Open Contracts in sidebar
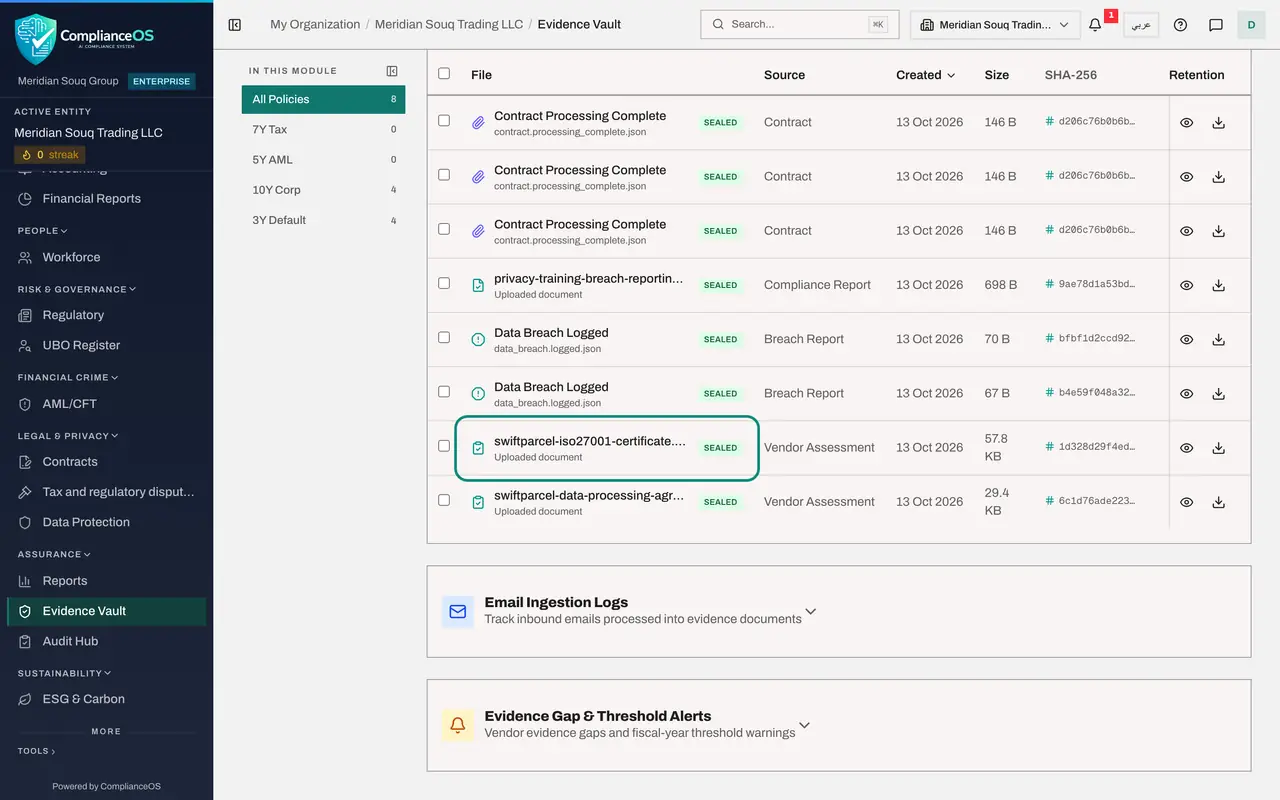Screen dimensions: 1280x800 [106, 462]
